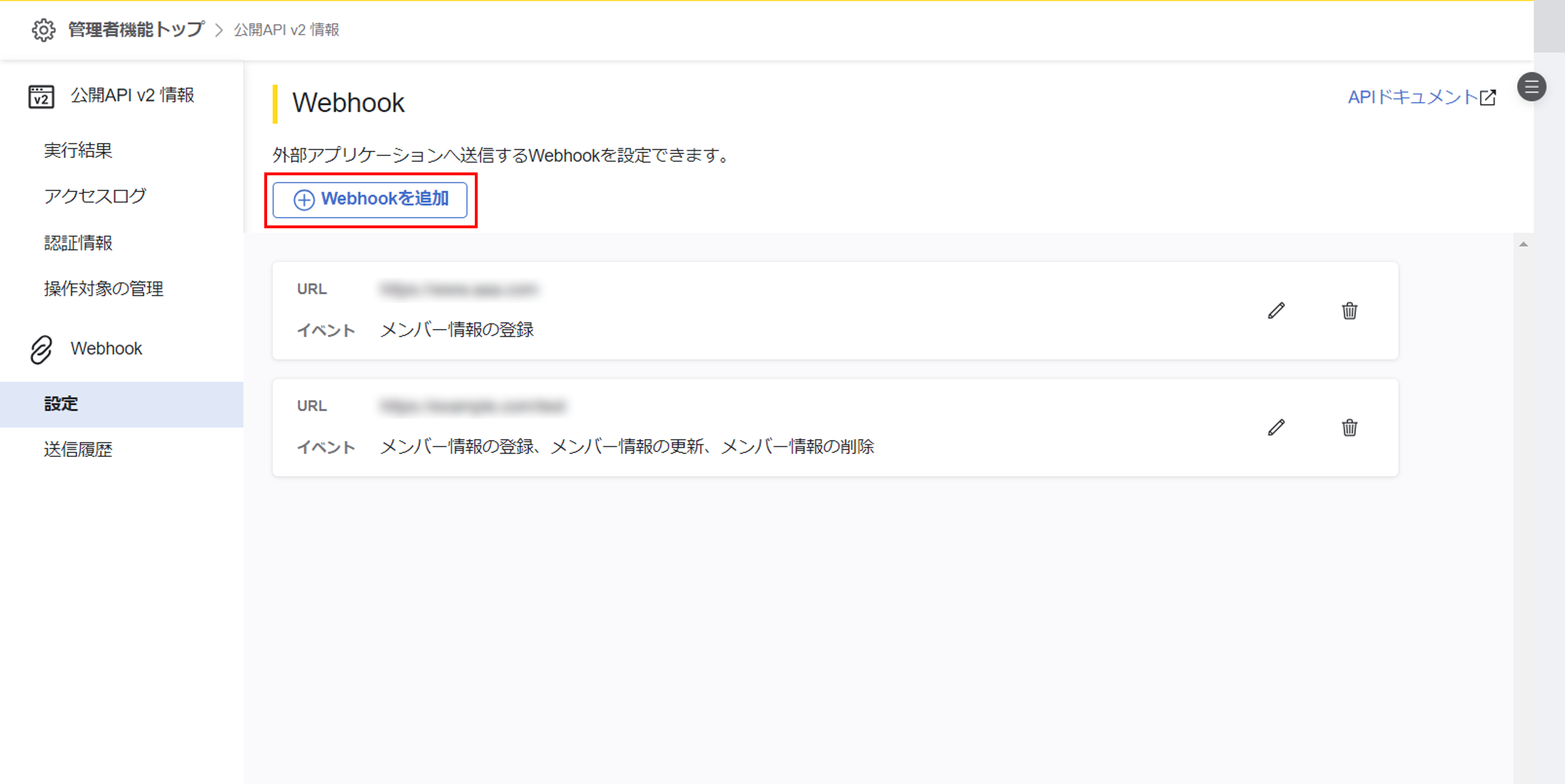Open 送信履歴 in the sidebar
The width and height of the screenshot is (1565, 784).
(x=78, y=449)
